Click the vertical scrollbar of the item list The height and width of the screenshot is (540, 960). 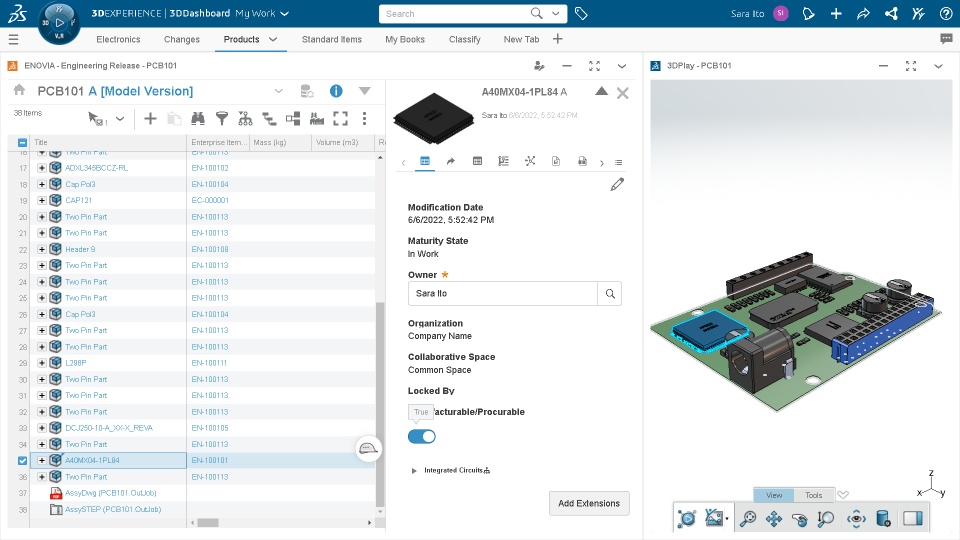point(380,404)
